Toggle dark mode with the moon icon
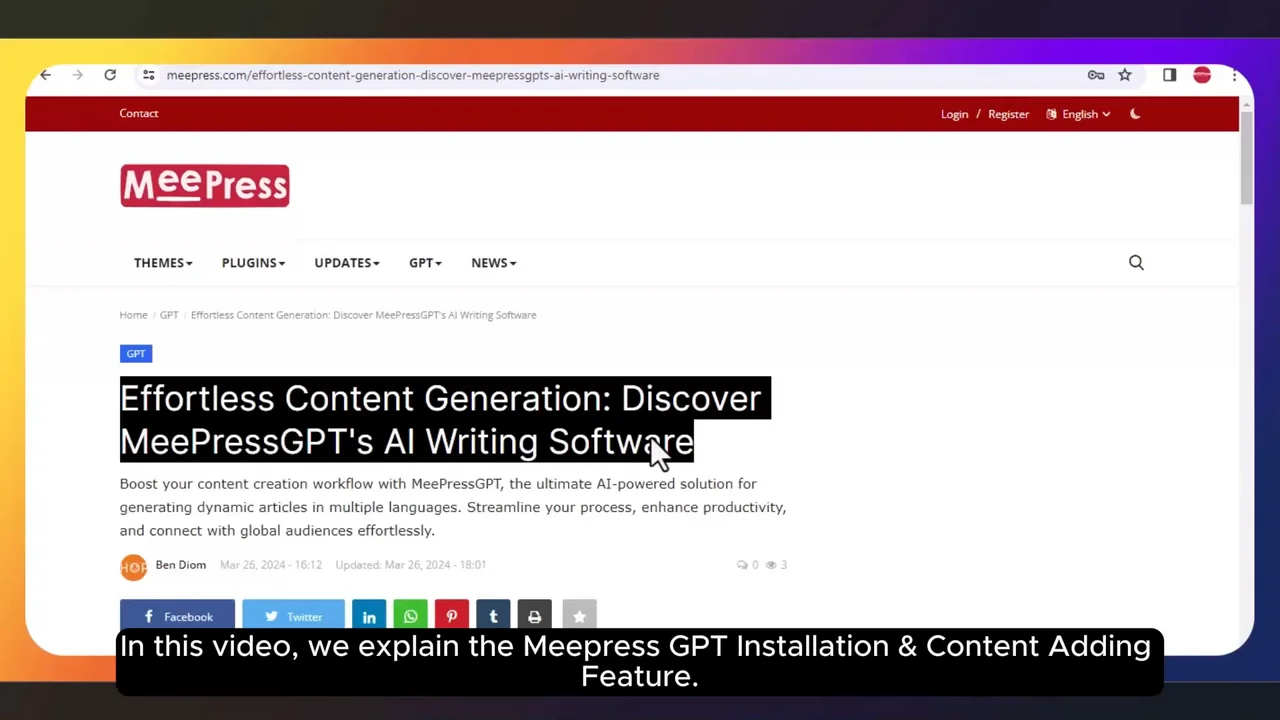Screen dimensions: 1280x720 tap(1135, 114)
